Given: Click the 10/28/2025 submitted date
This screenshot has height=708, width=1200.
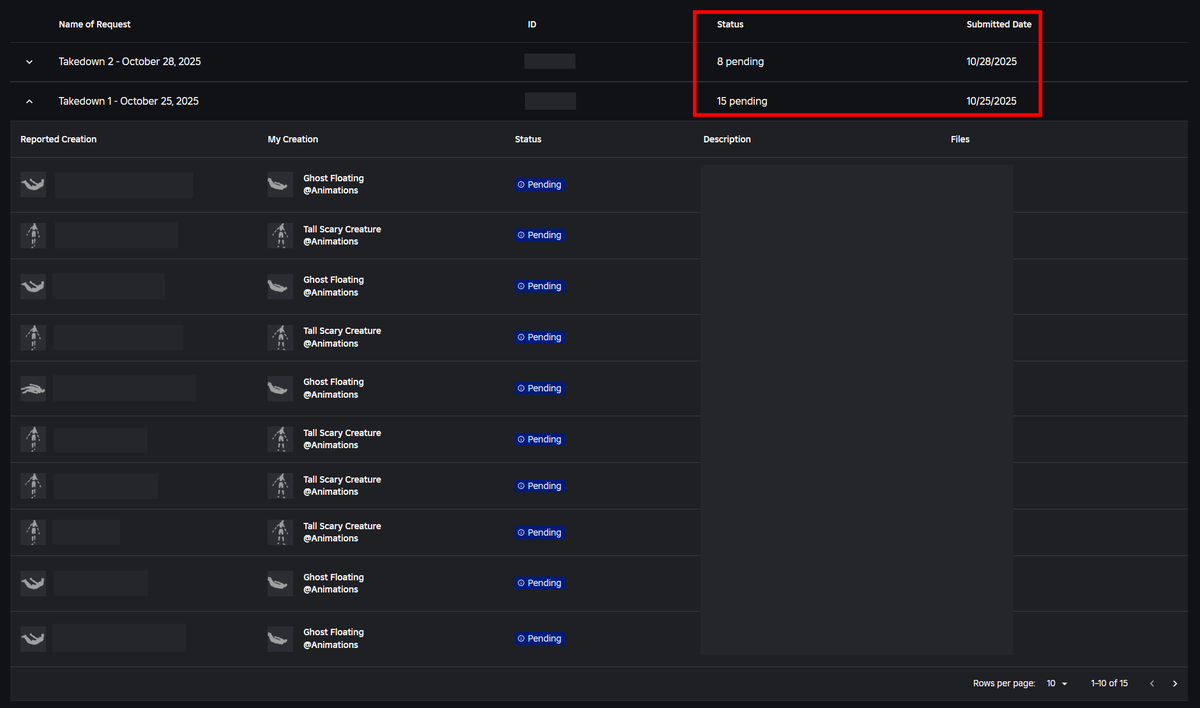Looking at the screenshot, I should click(992, 62).
